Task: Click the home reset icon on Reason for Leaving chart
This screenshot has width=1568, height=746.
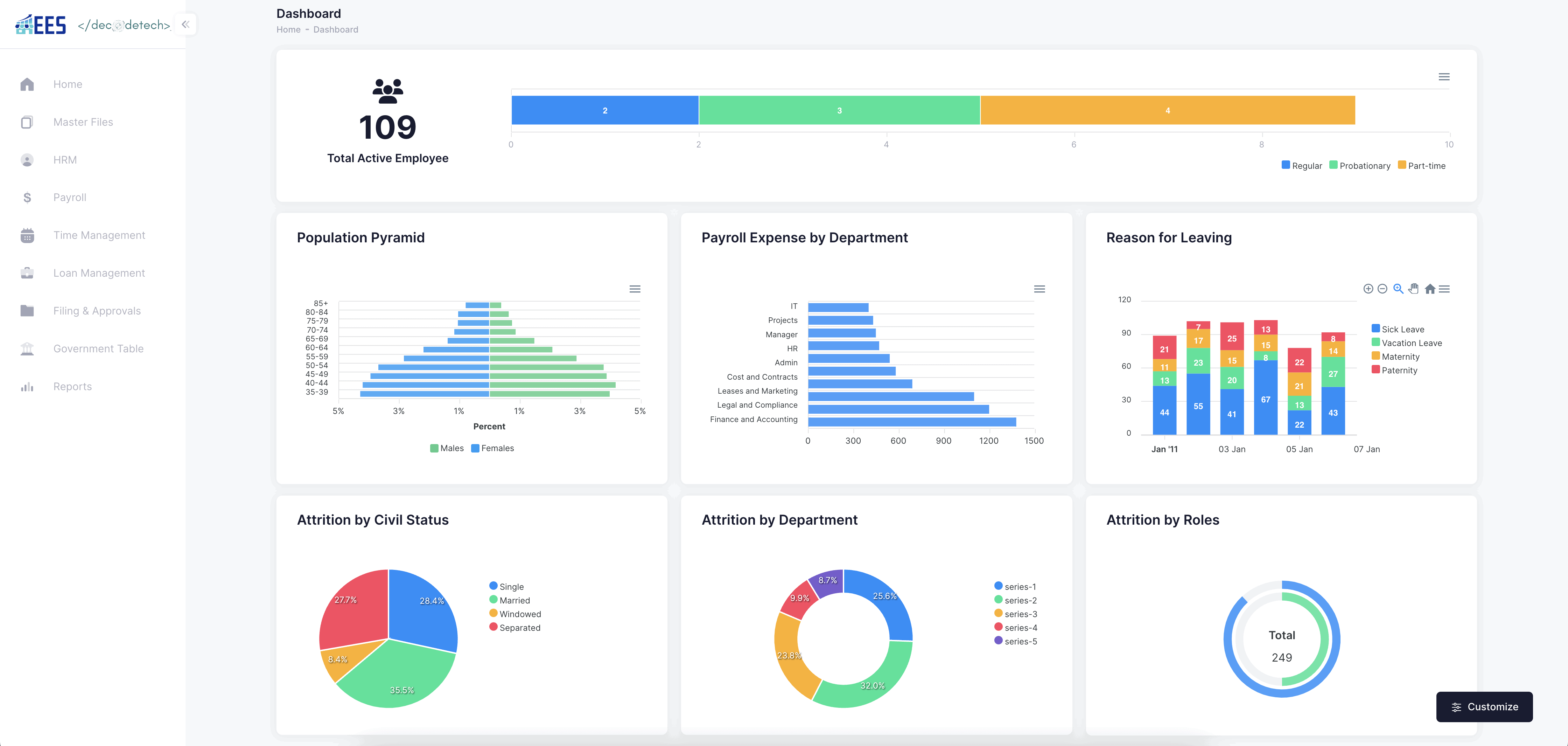Action: pyautogui.click(x=1429, y=289)
